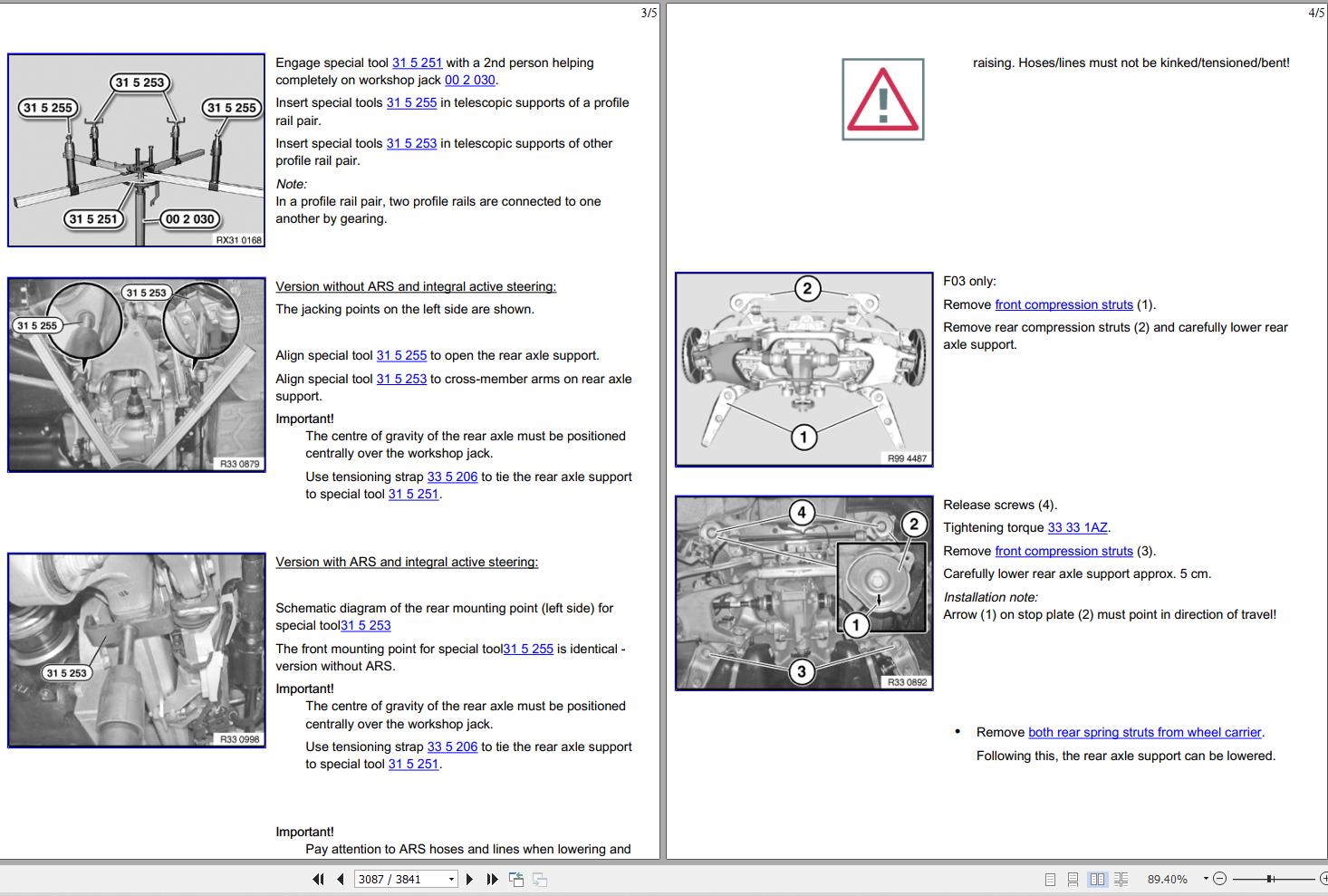The height and width of the screenshot is (896, 1328).
Task: Click the previous view navigation icon
Action: click(516, 879)
